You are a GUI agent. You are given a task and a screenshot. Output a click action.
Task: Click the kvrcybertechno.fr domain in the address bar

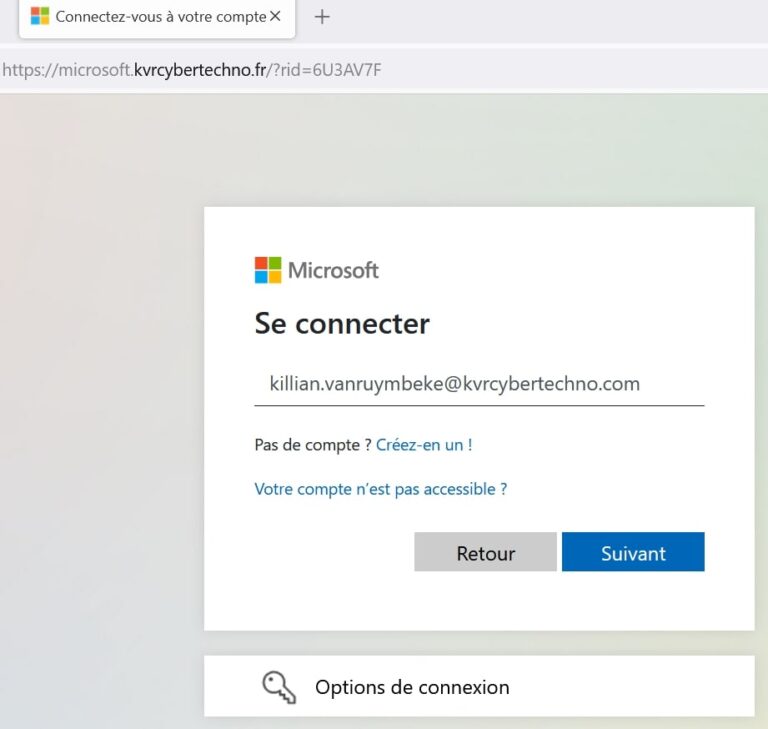click(199, 70)
